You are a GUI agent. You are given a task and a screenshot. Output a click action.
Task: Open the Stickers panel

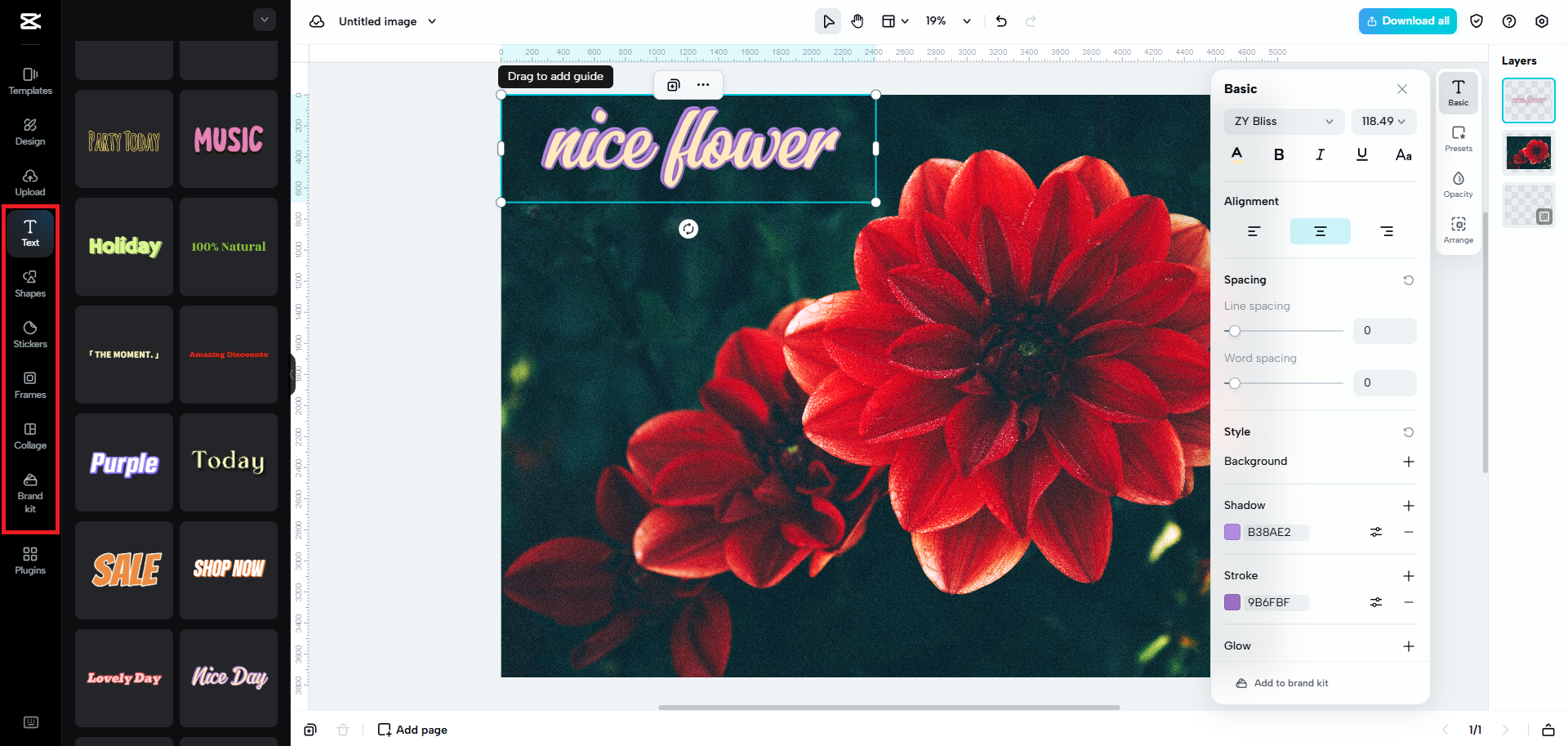[x=30, y=333]
